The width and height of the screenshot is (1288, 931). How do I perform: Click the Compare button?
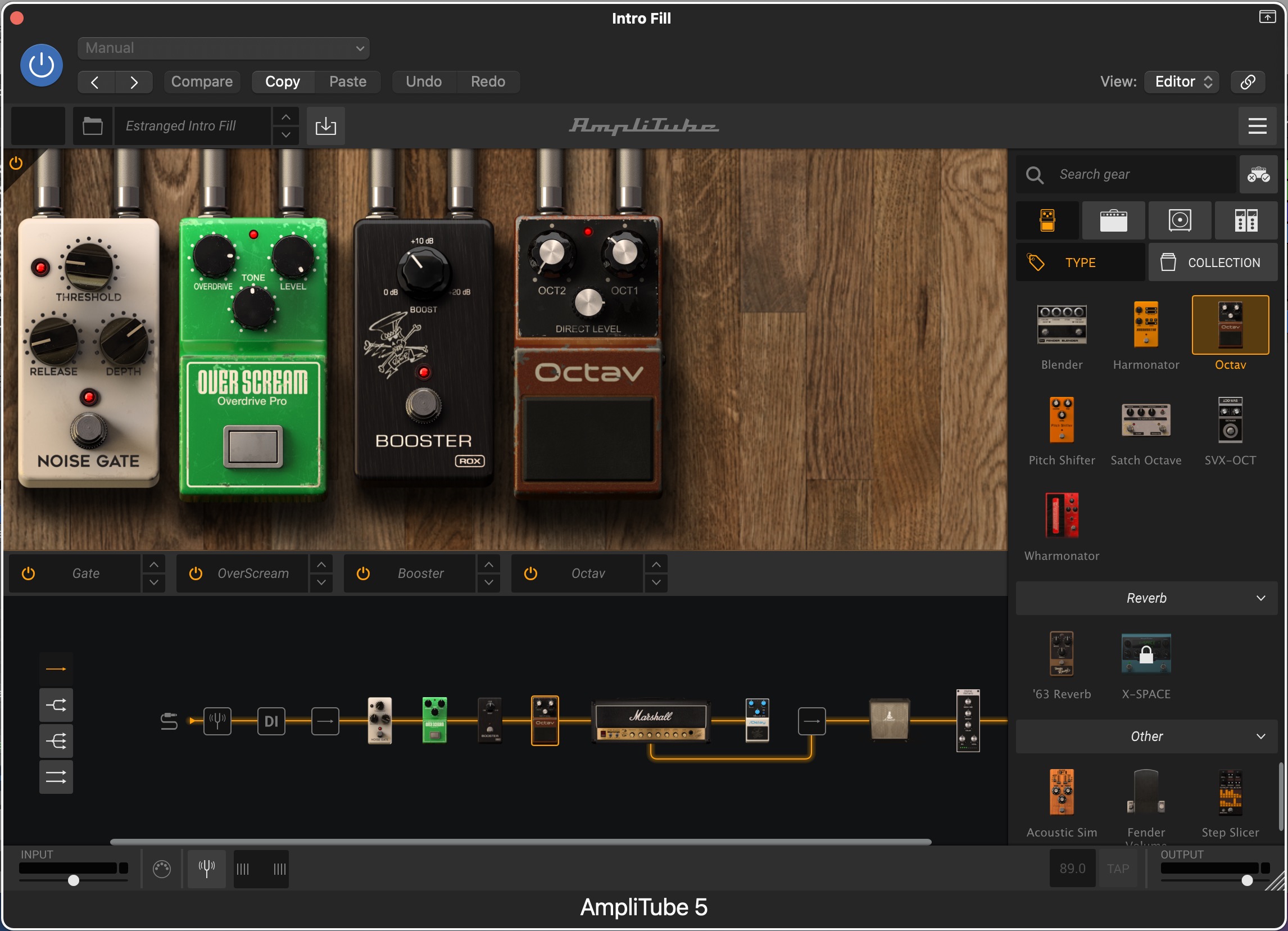tap(202, 82)
